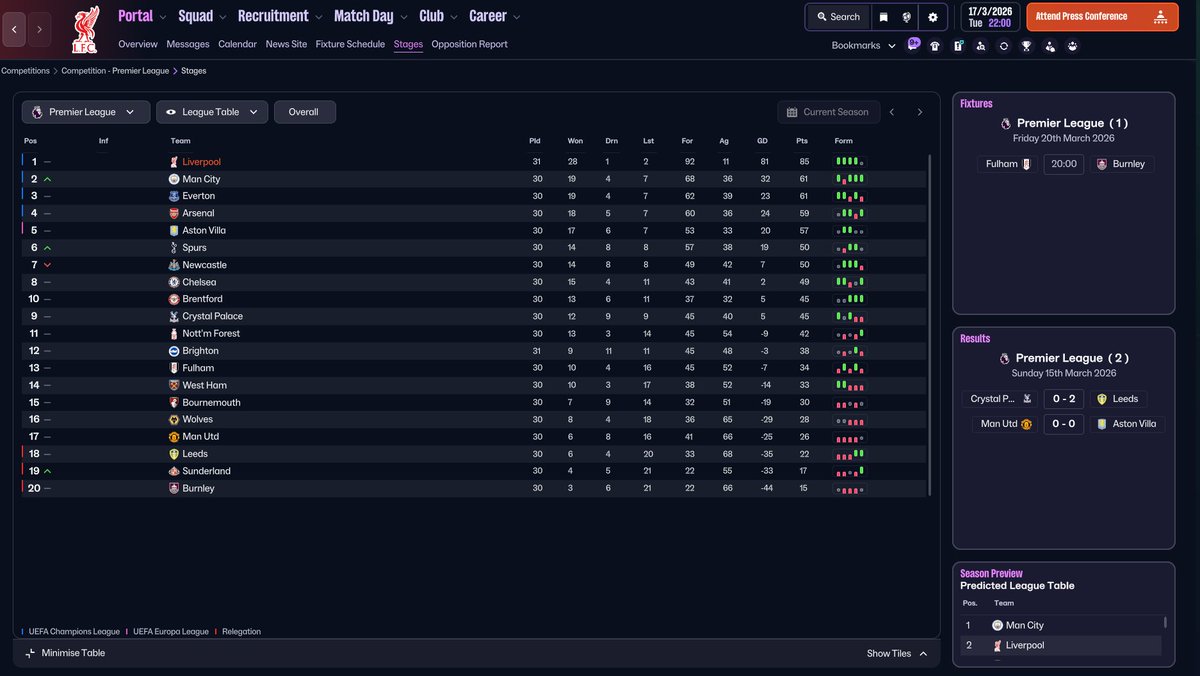Click Leeds' badge in the results panel
The width and height of the screenshot is (1200, 676).
1102,398
